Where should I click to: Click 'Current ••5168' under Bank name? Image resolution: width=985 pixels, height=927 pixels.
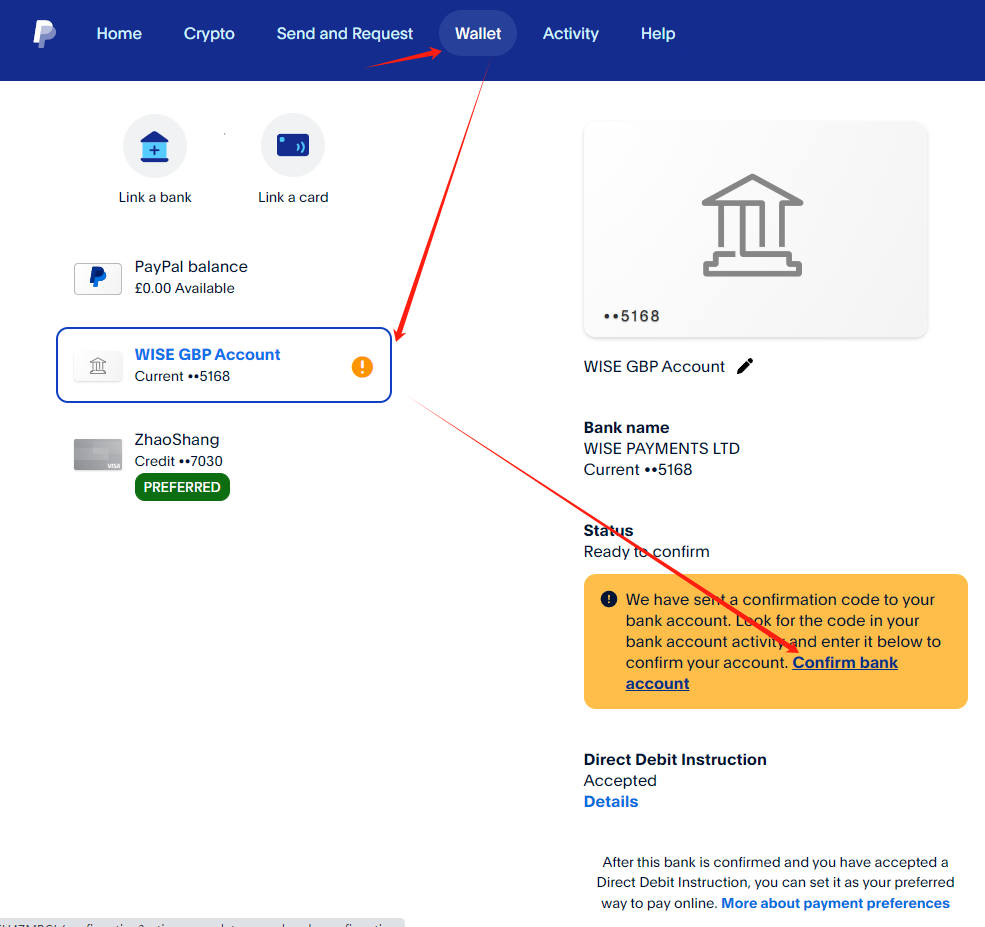(638, 470)
